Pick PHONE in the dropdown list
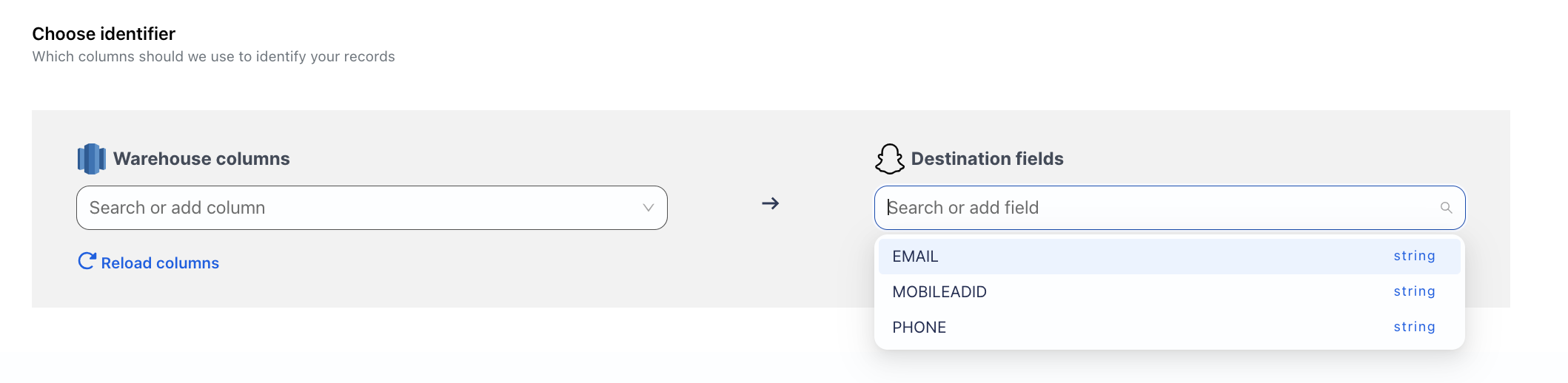Screen dimensions: 1568x383 (919, 328)
